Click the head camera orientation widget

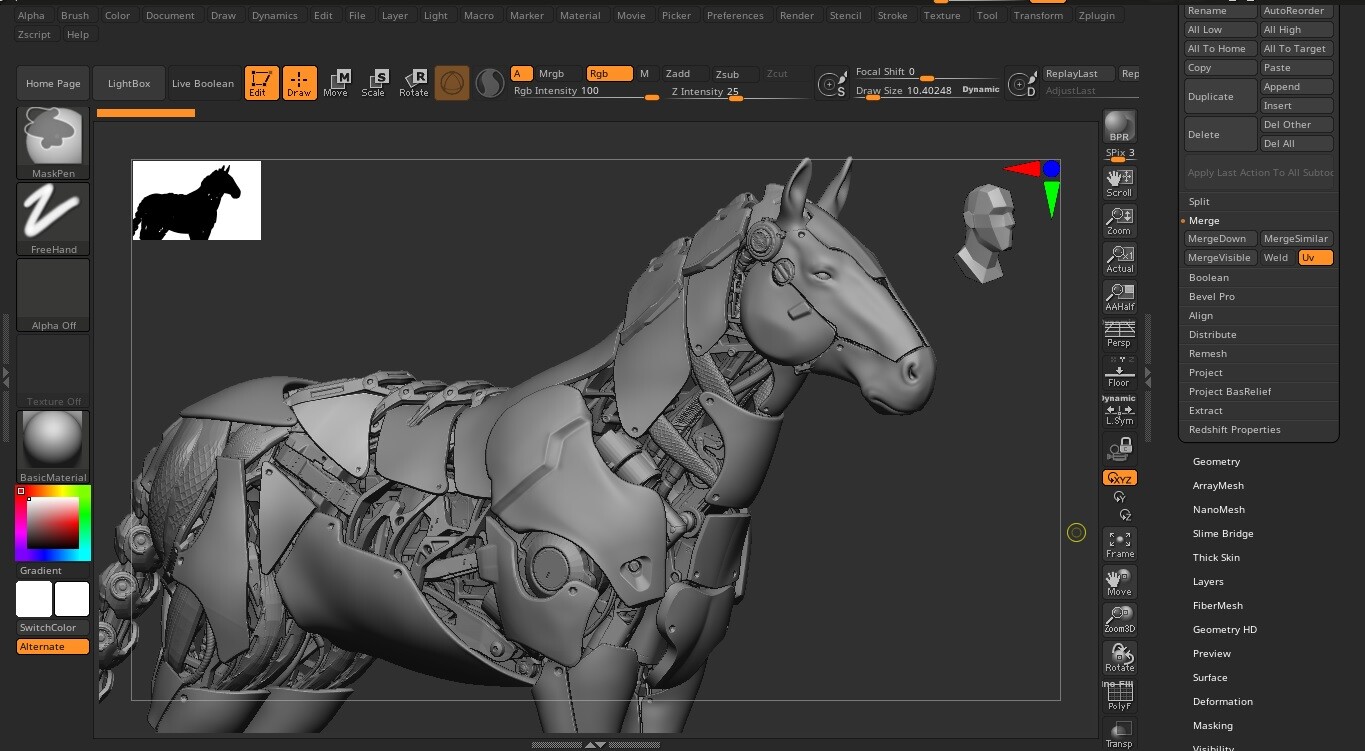988,232
